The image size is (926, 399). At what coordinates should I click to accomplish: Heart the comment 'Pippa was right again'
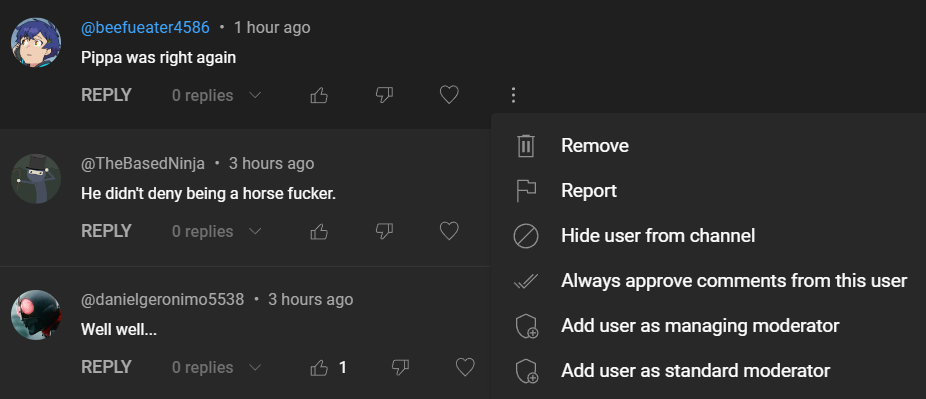click(x=449, y=95)
